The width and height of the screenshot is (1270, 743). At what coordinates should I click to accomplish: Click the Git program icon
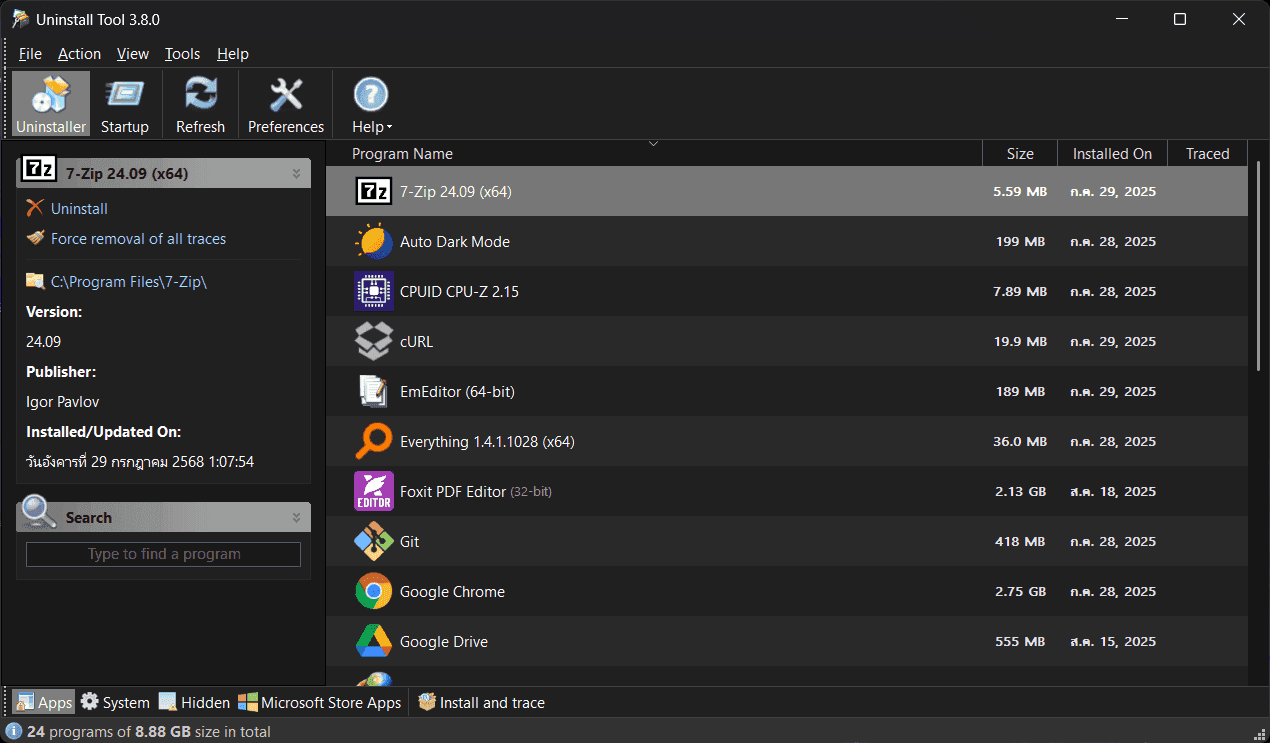pos(374,541)
